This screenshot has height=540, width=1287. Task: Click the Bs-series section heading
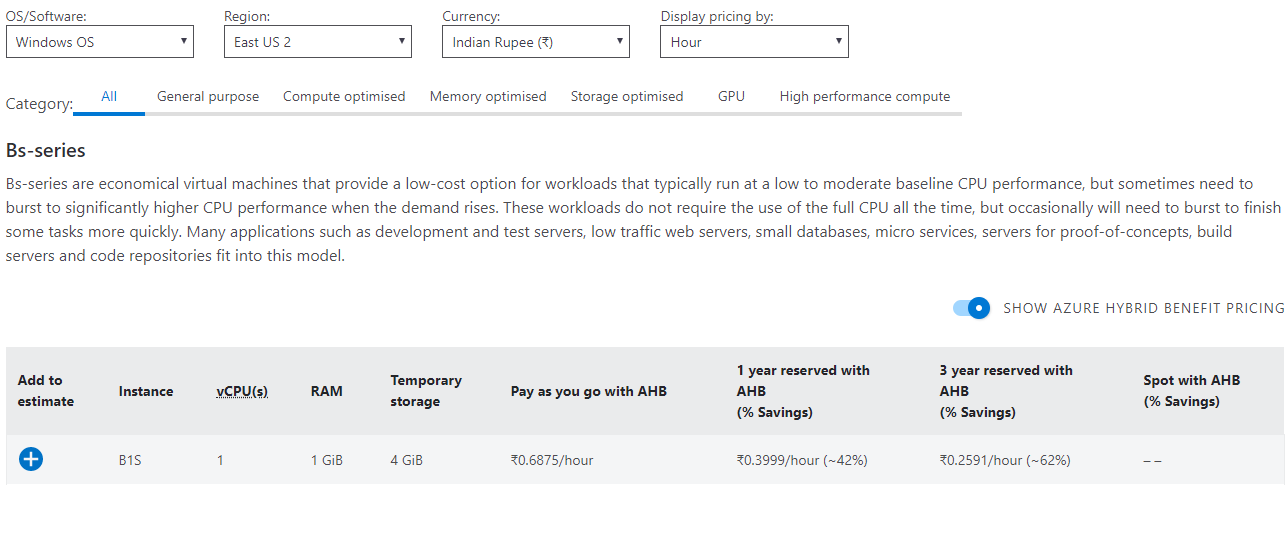[x=46, y=151]
